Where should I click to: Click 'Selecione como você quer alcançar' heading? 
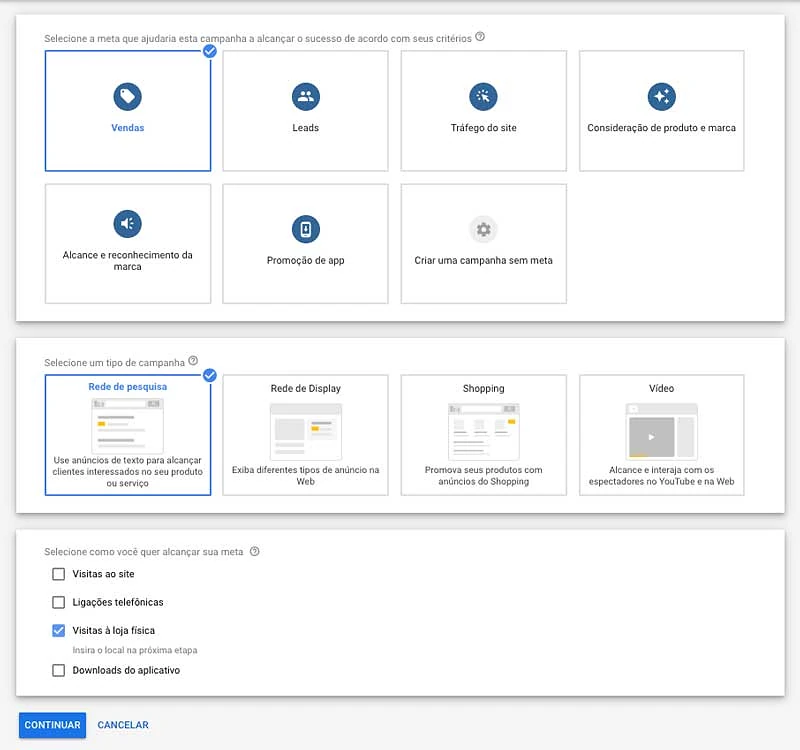point(144,552)
